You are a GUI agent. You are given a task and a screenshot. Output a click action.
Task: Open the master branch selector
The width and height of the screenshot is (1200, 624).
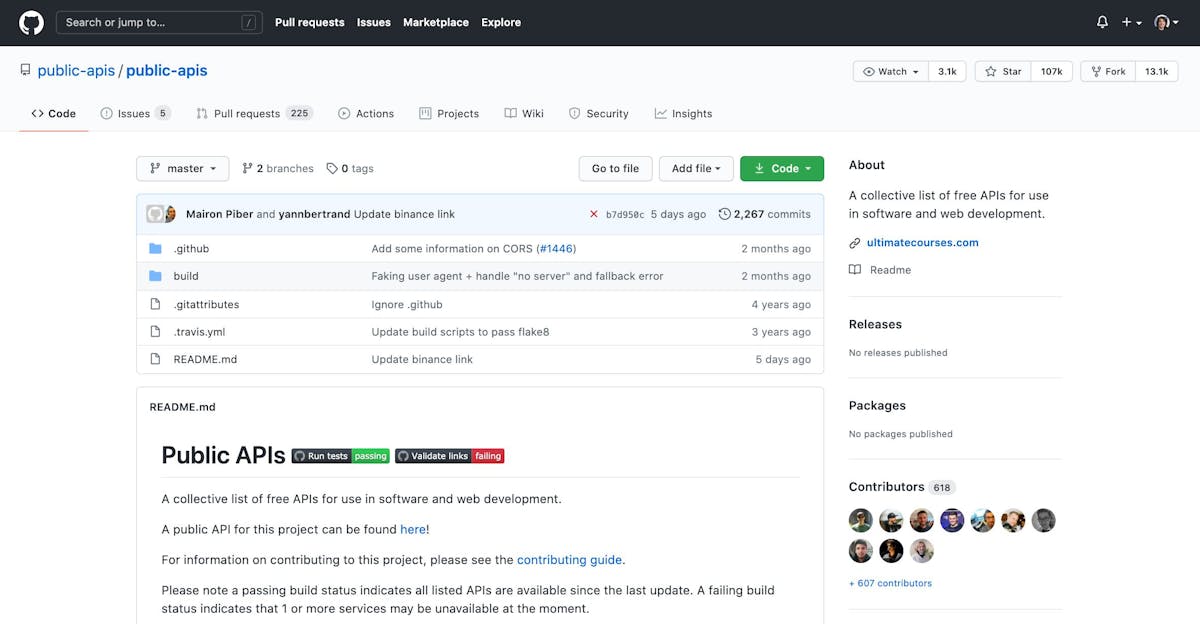(x=182, y=168)
